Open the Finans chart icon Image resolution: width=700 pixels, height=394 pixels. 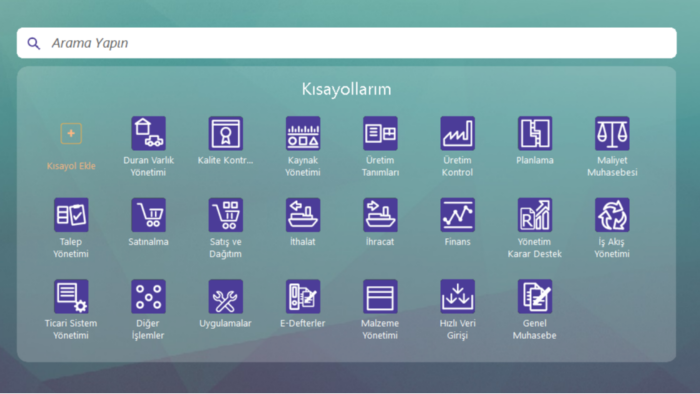(457, 215)
